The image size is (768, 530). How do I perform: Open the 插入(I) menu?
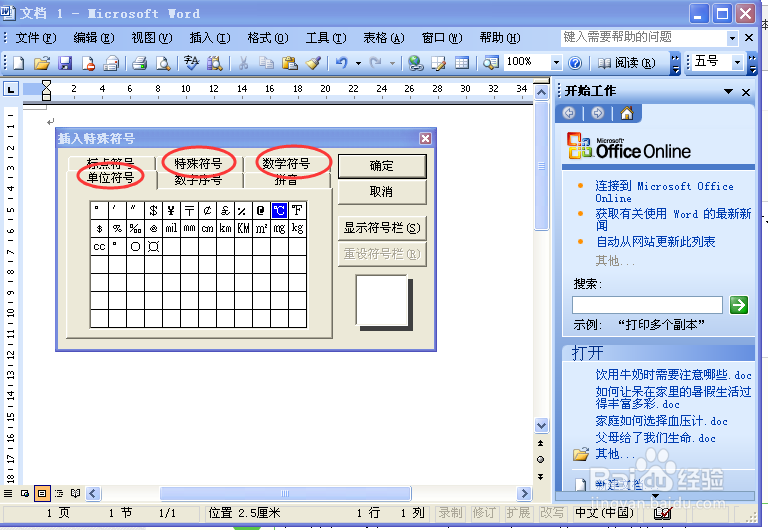coord(210,38)
